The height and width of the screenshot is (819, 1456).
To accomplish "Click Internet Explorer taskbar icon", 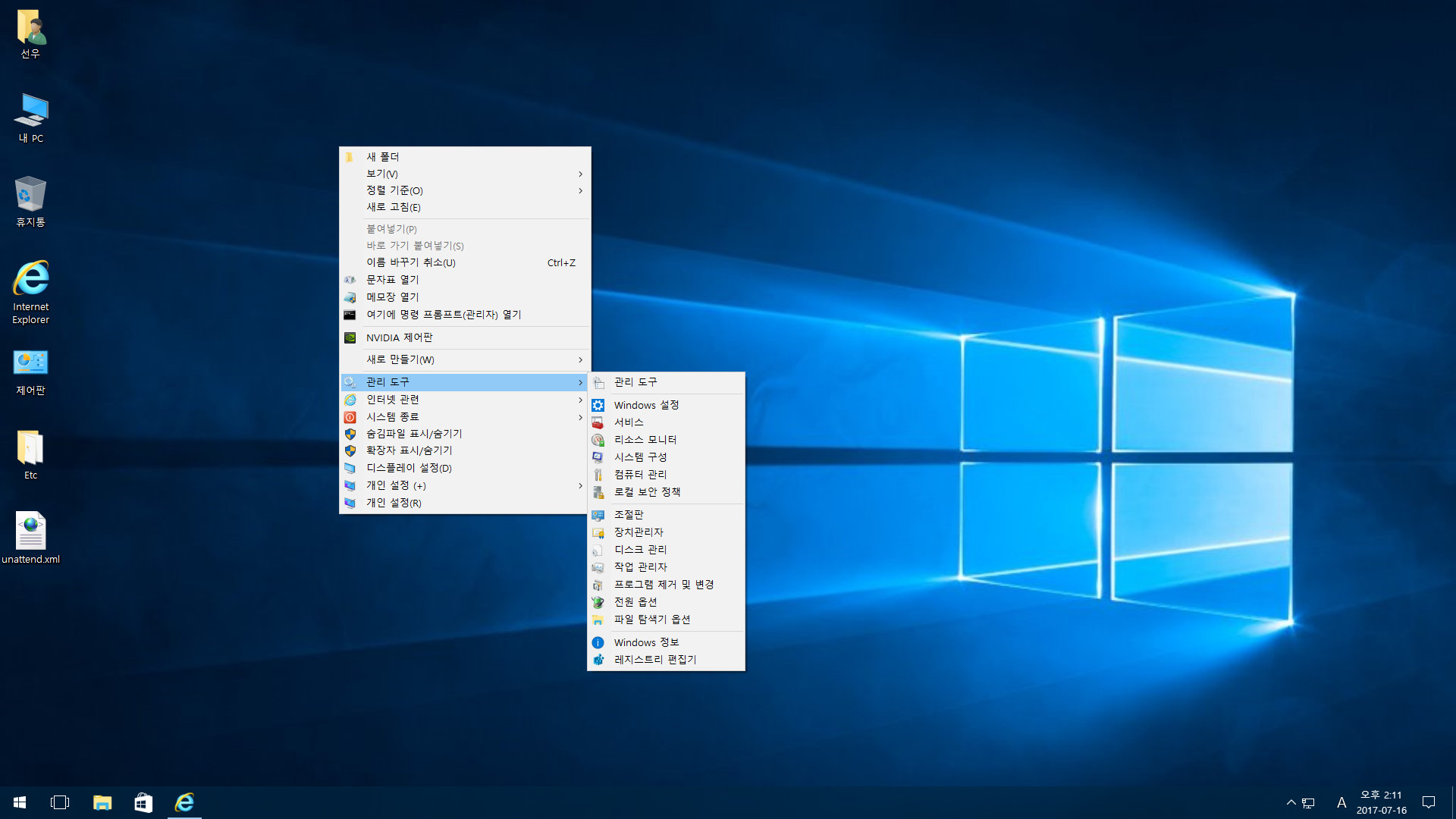I will [184, 802].
